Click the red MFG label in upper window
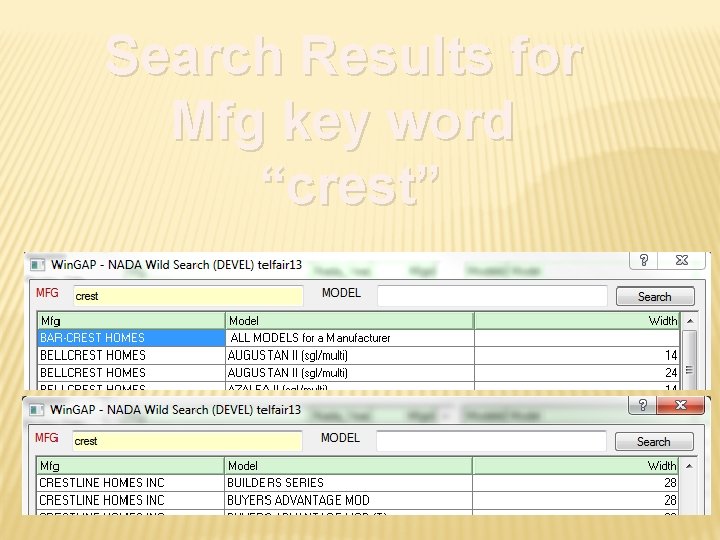Screen dimensions: 720x540 pyautogui.click(x=47, y=293)
